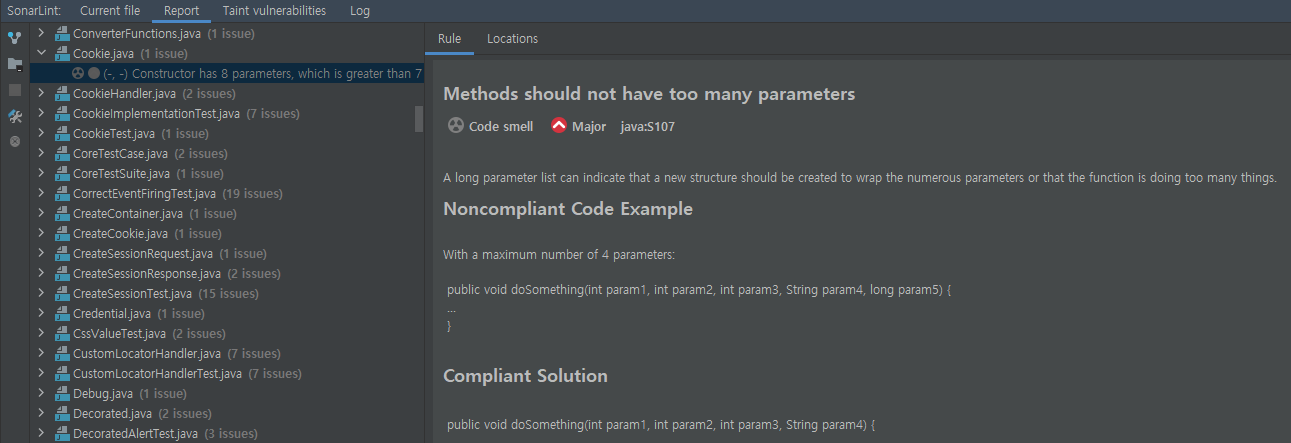
Task: Click 'Methods should not have too many parameters' heading
Action: click(649, 94)
